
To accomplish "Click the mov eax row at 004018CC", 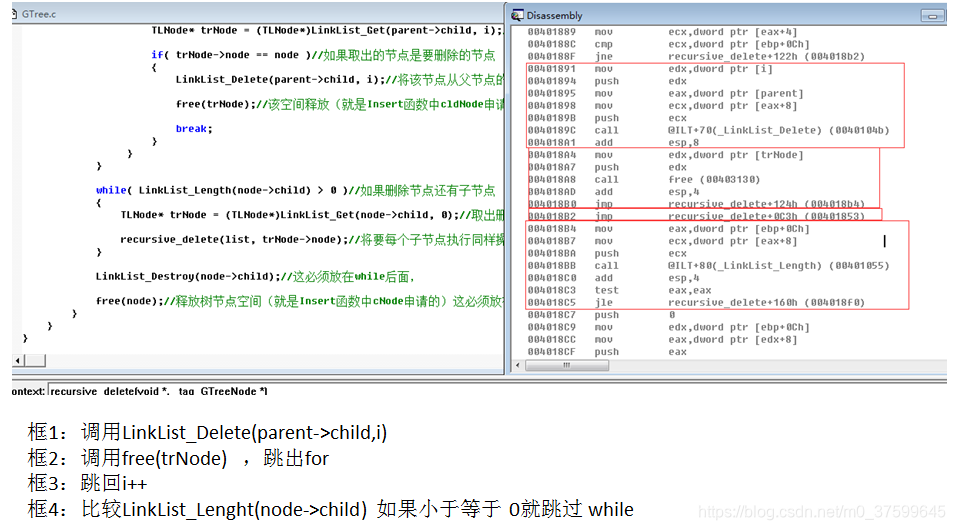I will click(662, 339).
